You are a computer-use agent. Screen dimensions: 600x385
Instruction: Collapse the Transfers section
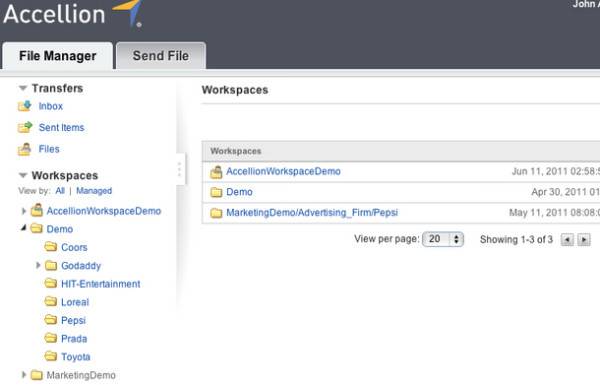pos(23,88)
